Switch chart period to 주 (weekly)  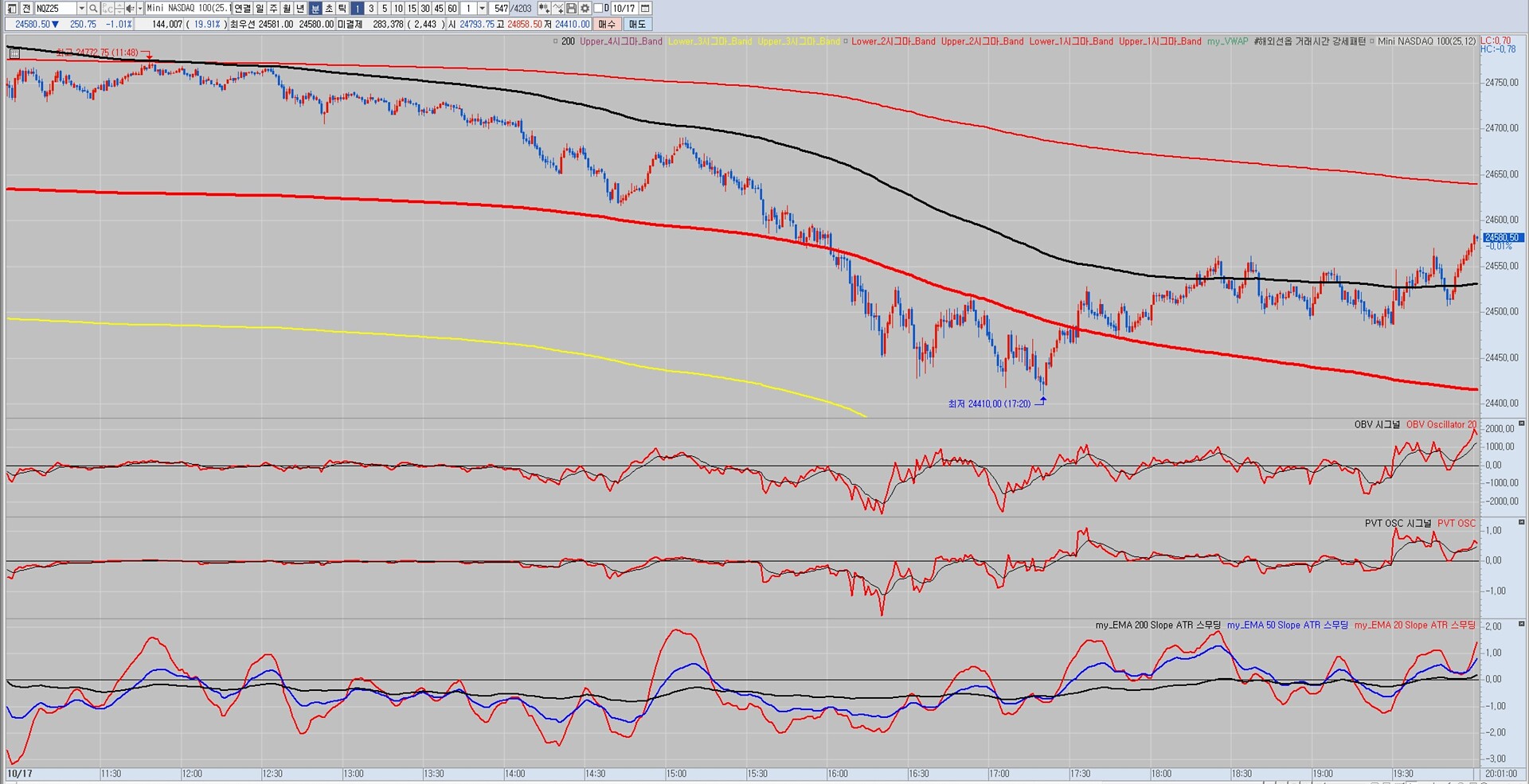273,8
